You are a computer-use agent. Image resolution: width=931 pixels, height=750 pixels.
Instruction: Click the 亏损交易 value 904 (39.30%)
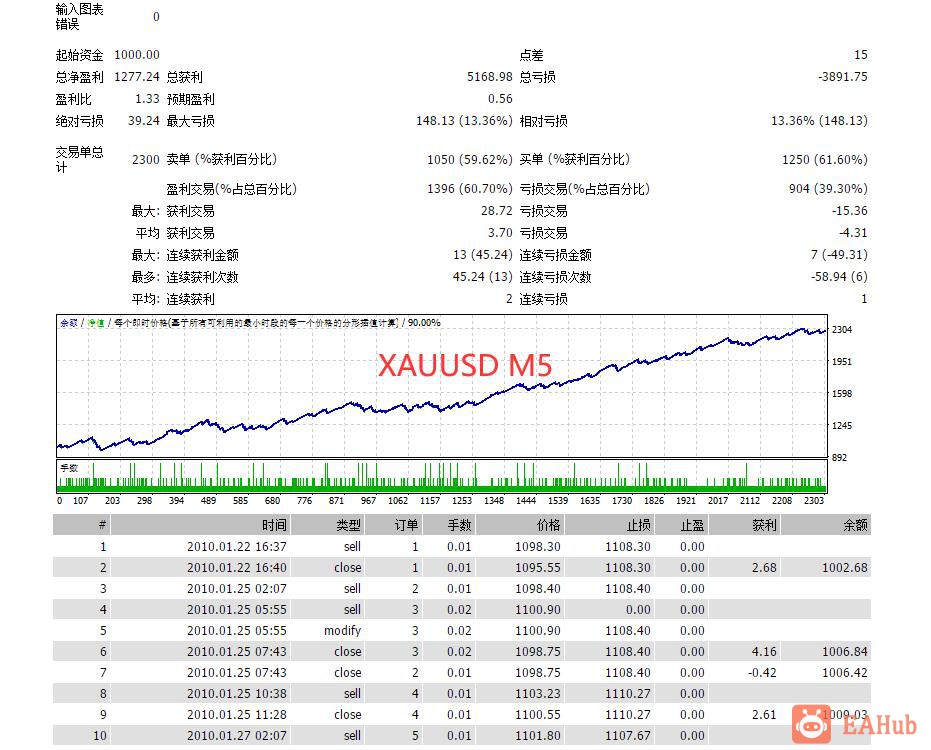[x=828, y=189]
